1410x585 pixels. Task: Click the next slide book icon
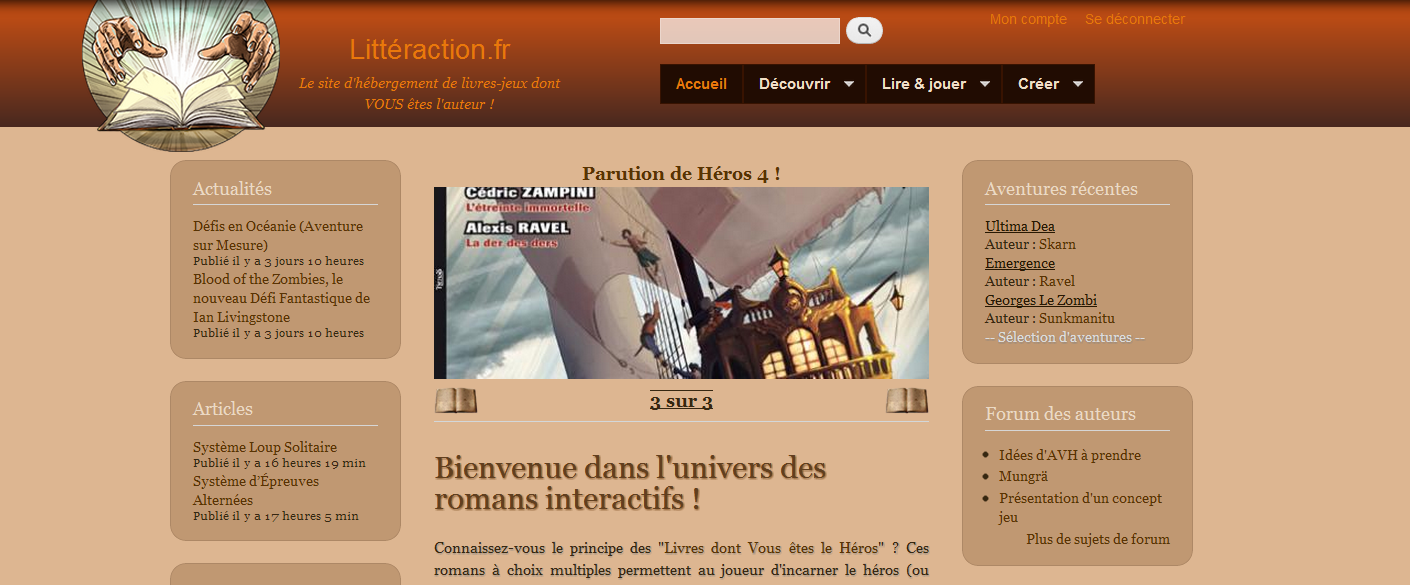pos(907,401)
